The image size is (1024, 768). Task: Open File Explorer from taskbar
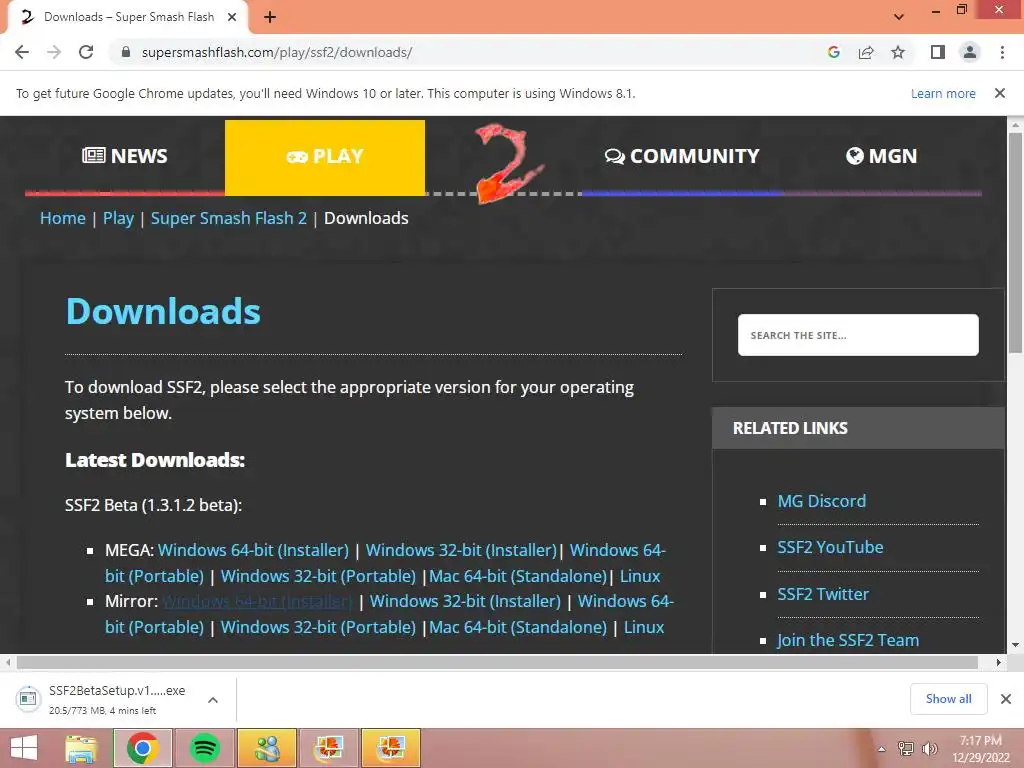(81, 748)
